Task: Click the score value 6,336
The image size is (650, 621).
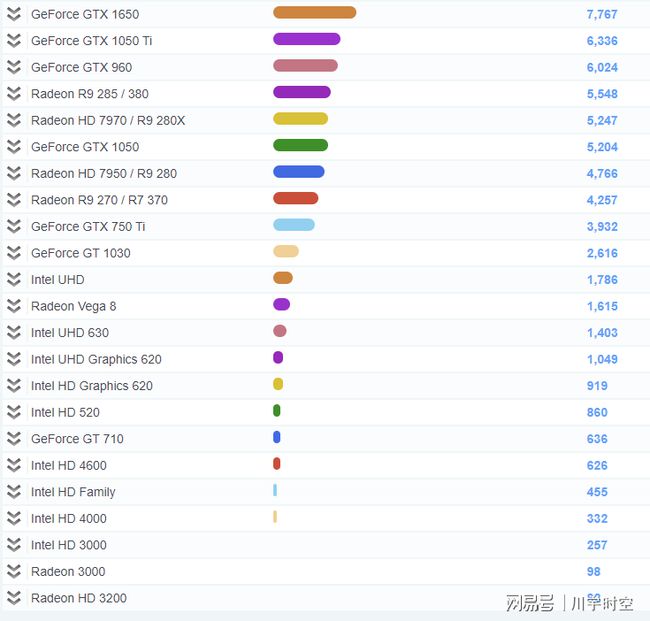Action: coord(602,41)
